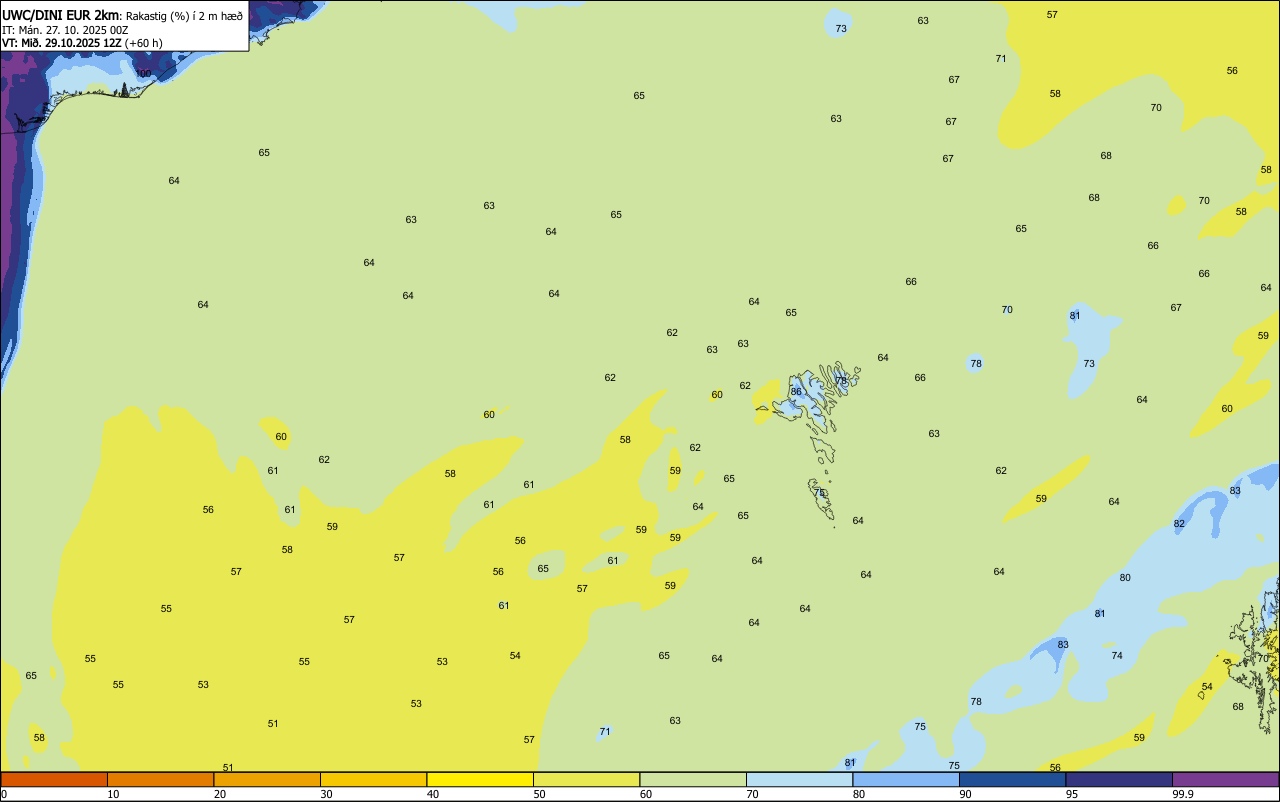Click the 60–70 light green legend swatch
1280x802 pixels.
tap(693, 779)
